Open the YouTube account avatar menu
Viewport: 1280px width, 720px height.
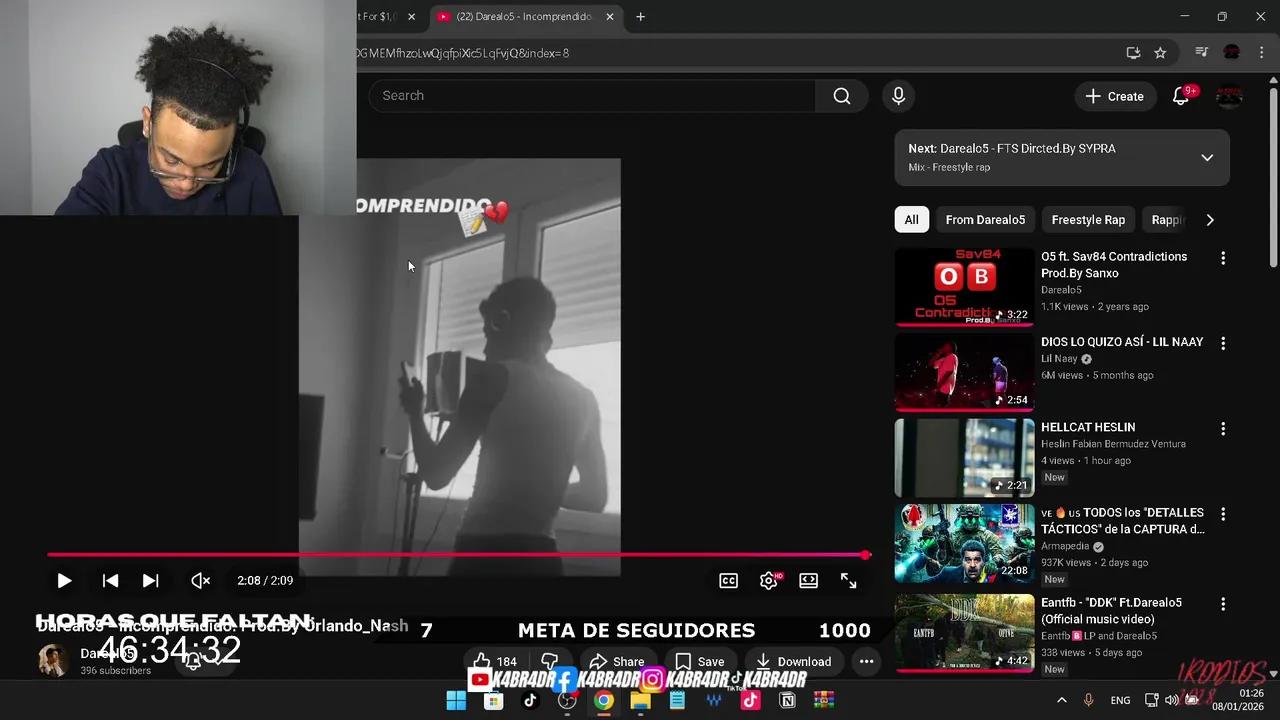pos(1229,96)
